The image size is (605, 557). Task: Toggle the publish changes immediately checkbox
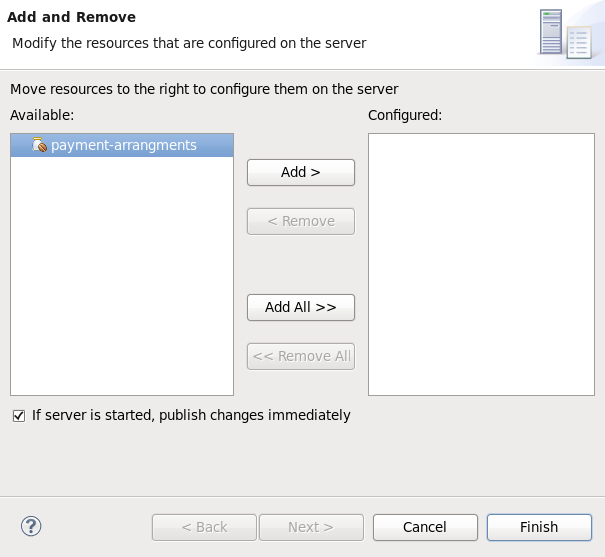point(18,415)
